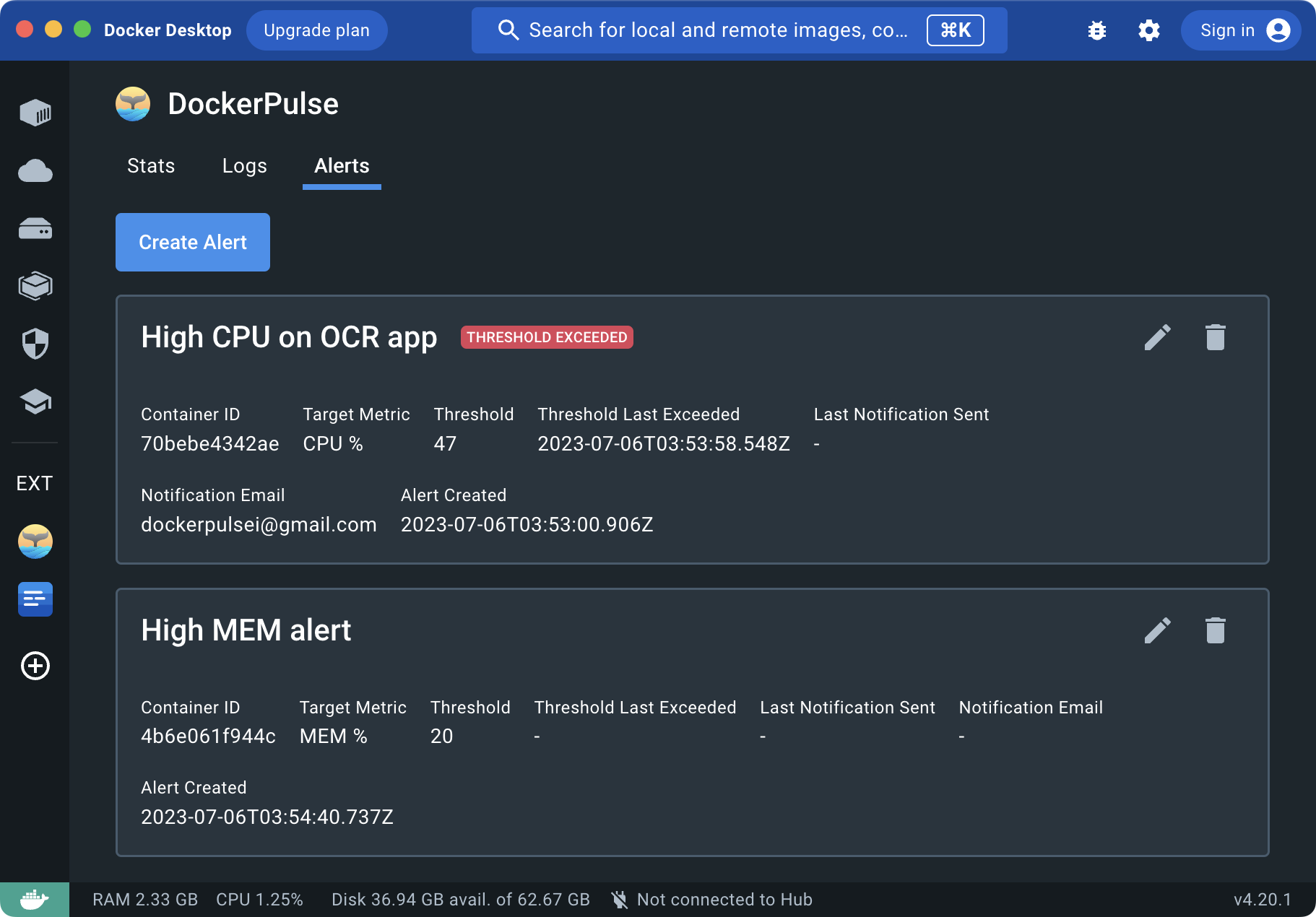Open the troubleshoot bug icon
Viewport: 1316px width, 917px height.
click(1097, 30)
